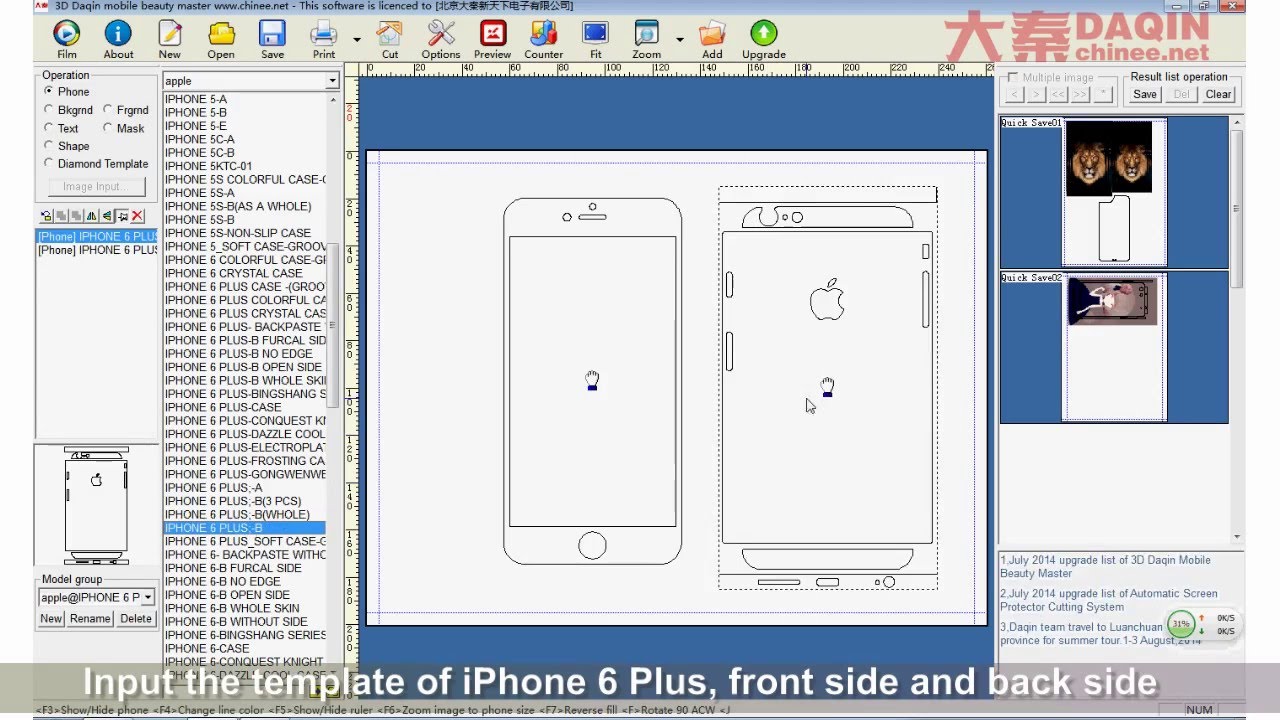Viewport: 1280px width, 720px height.
Task: Click the phone preview thumbnail at lower left
Action: (96, 504)
